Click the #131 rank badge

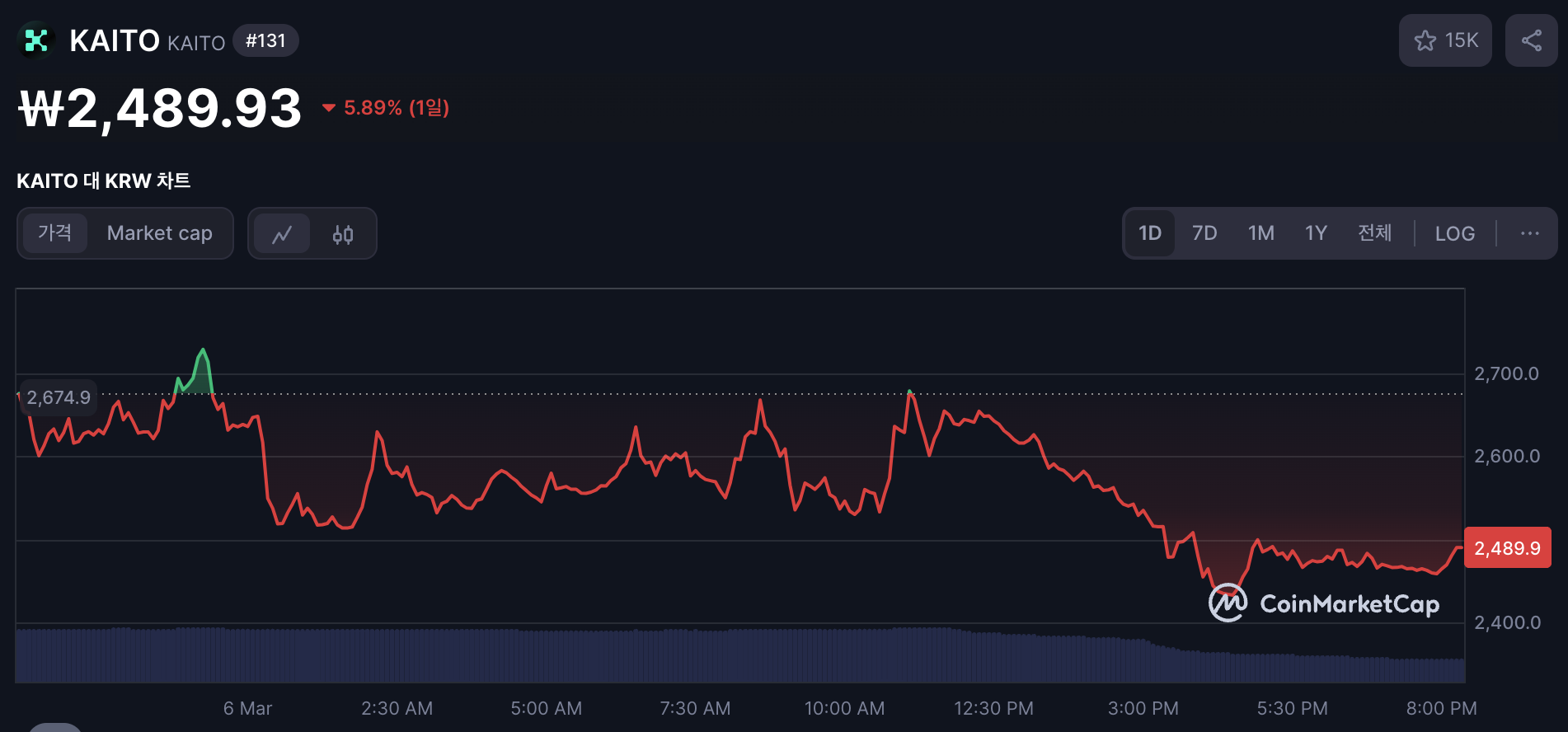pyautogui.click(x=265, y=40)
